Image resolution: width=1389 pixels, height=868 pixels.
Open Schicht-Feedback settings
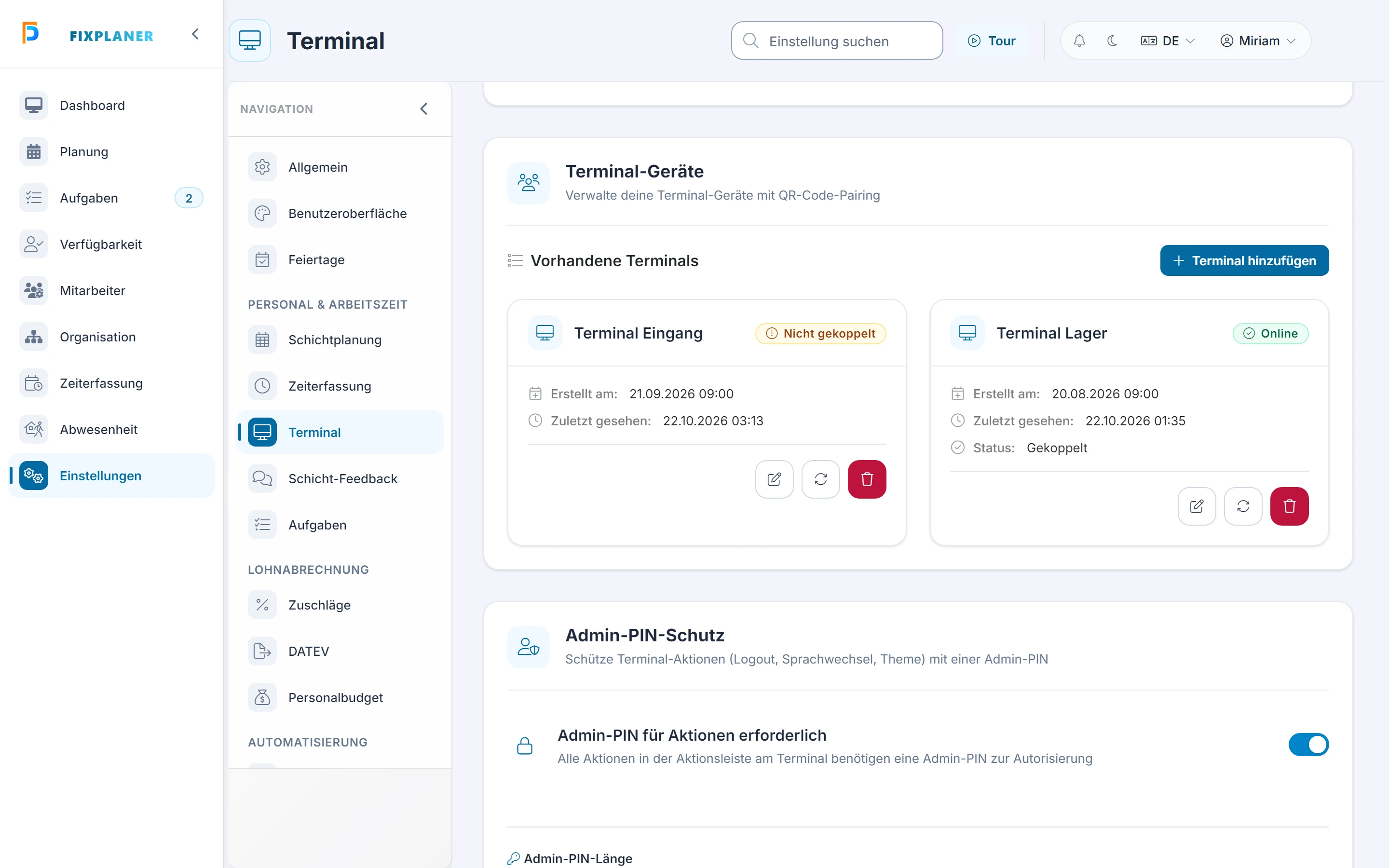(340, 479)
